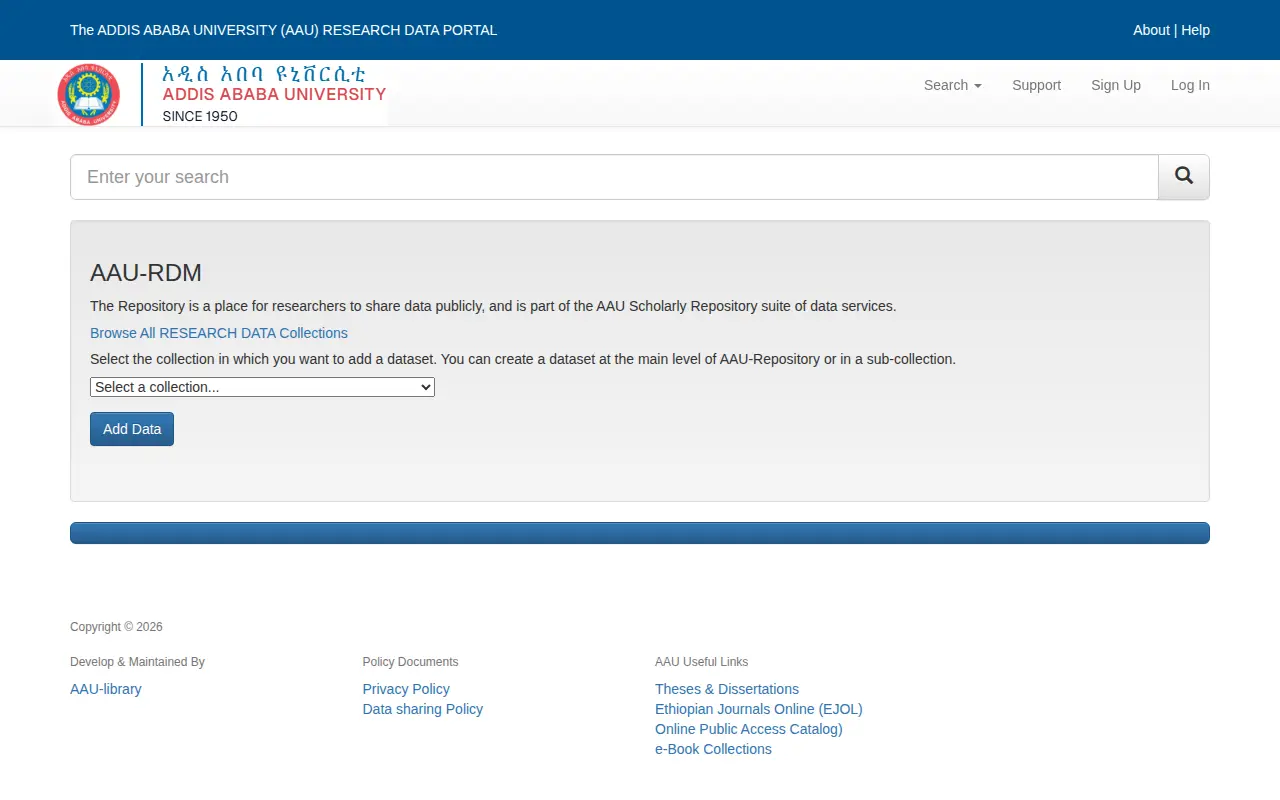Viewport: 1280px width, 800px height.
Task: Open the Log In page
Action: click(x=1190, y=85)
